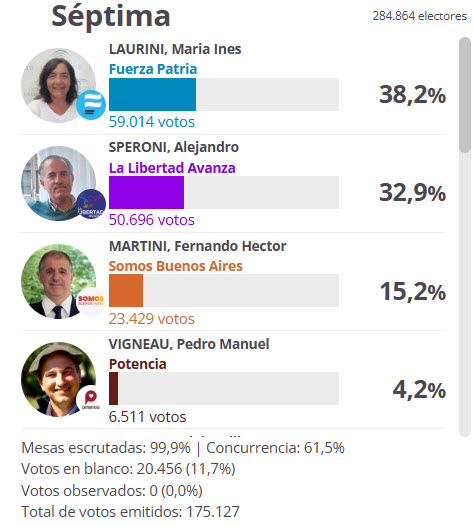
Task: Open Pedro Manuel Vigneau's candidate photo
Action: (58, 380)
